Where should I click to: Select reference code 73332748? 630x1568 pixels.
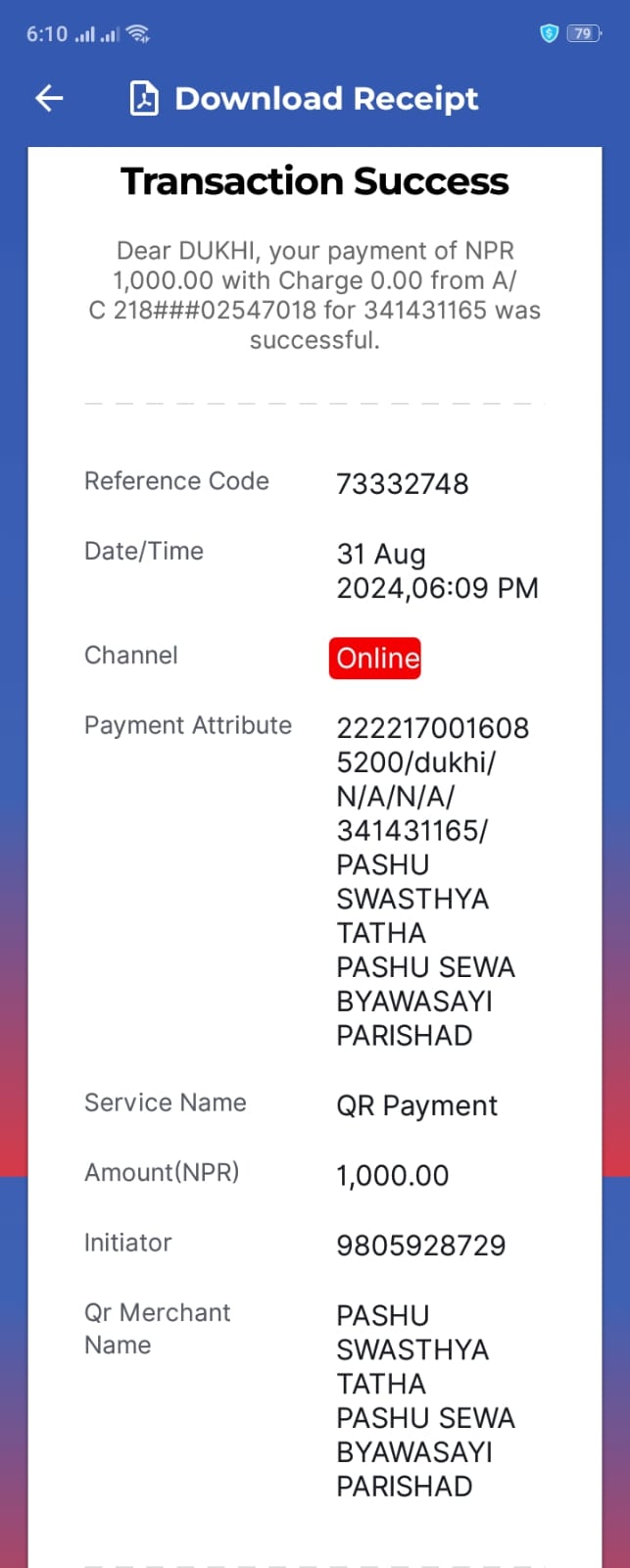point(403,483)
